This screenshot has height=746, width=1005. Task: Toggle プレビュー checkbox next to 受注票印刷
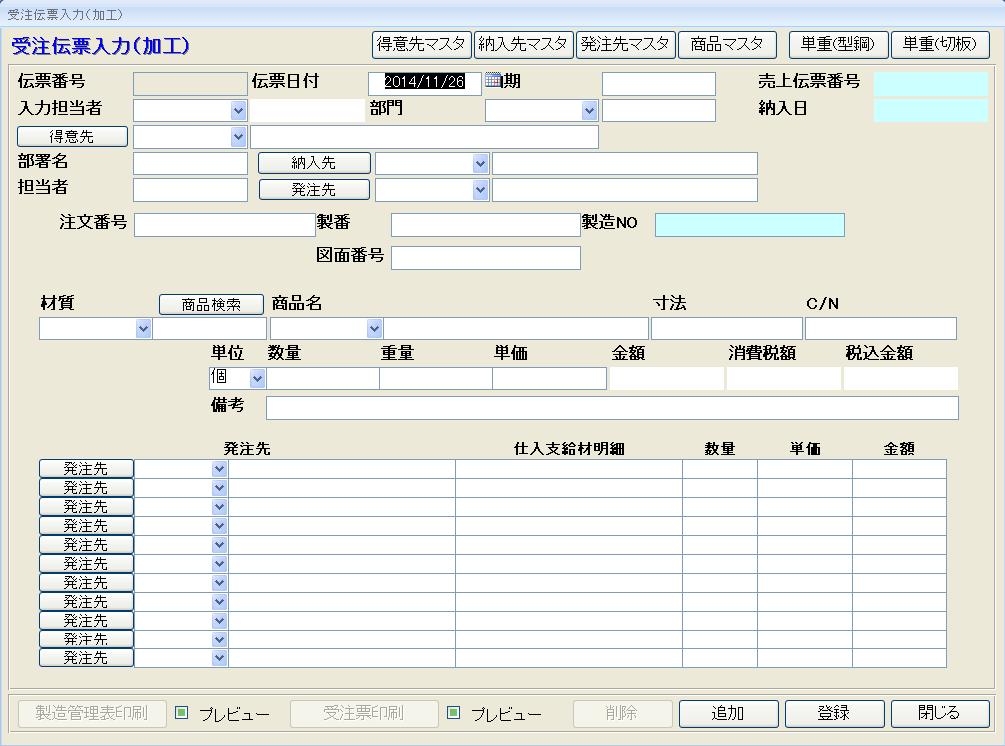click(454, 713)
